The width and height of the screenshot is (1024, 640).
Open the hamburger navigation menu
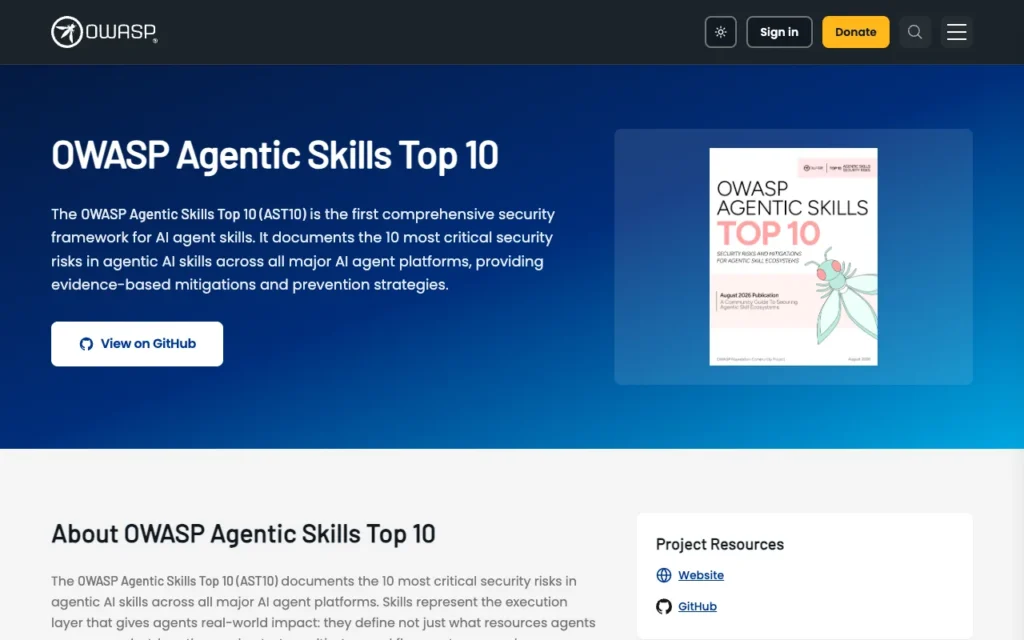click(957, 32)
